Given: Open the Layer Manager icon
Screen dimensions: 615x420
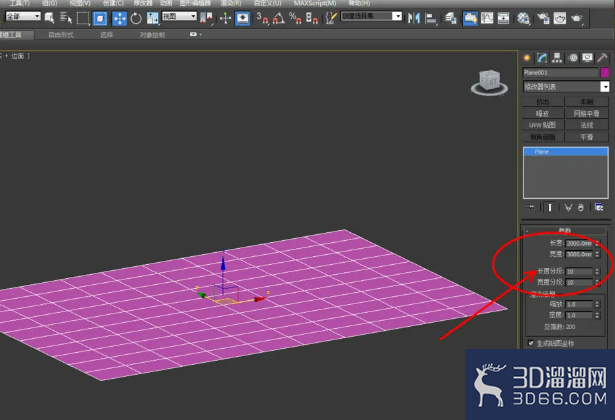Looking at the screenshot, I should pos(451,18).
